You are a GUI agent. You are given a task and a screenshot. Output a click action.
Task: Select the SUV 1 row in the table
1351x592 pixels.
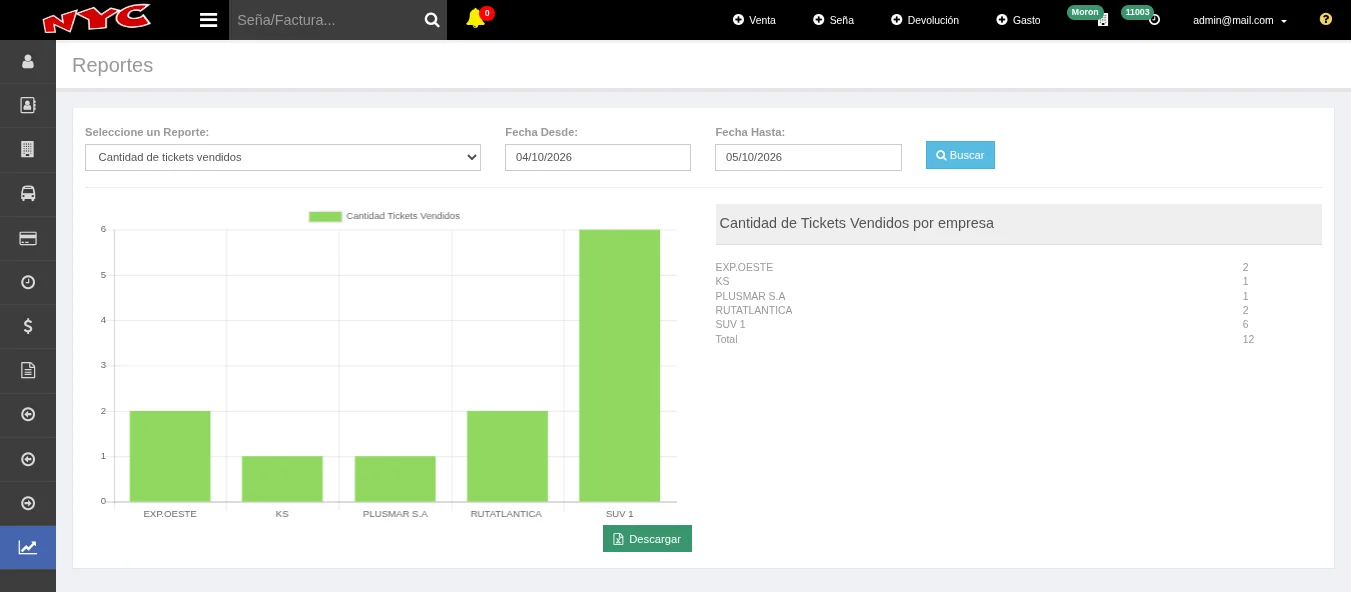click(1019, 324)
